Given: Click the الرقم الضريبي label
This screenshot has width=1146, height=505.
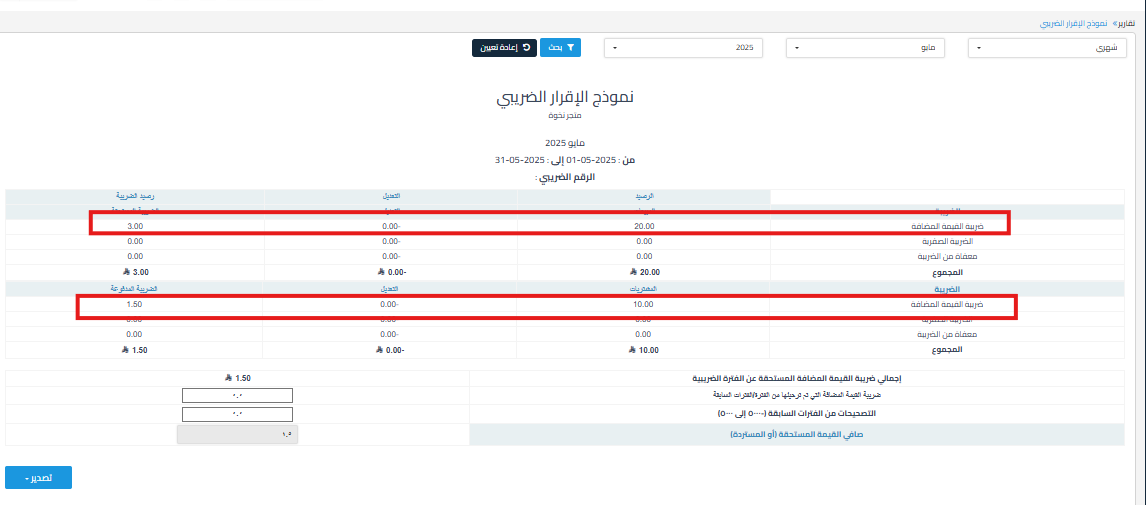Looking at the screenshot, I should click(565, 178).
